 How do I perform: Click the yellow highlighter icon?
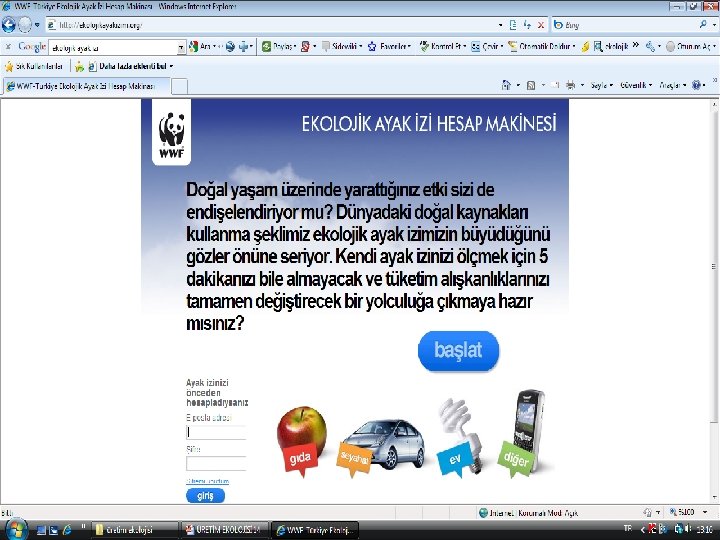(x=585, y=46)
